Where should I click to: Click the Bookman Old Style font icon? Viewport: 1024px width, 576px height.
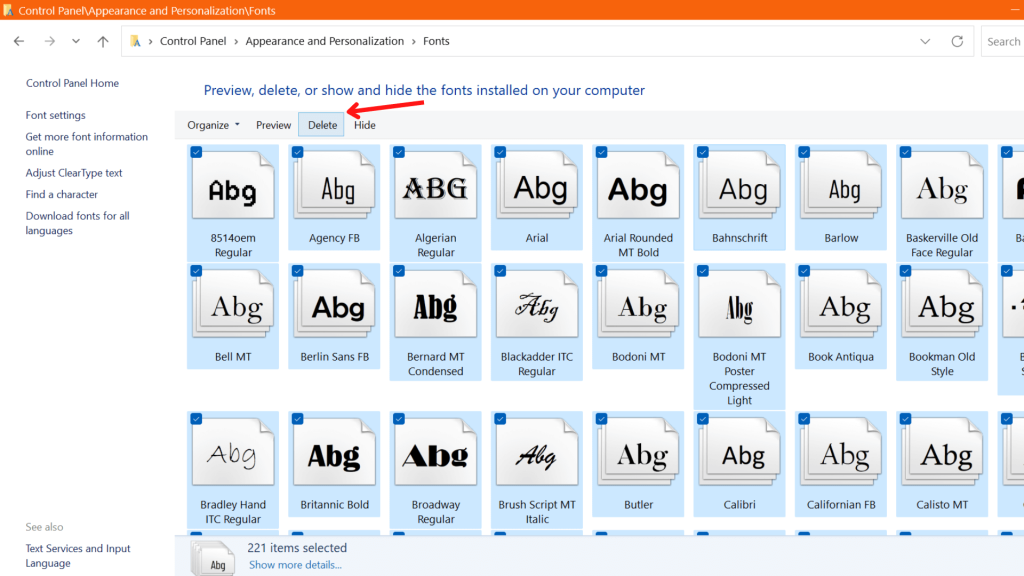coord(942,304)
